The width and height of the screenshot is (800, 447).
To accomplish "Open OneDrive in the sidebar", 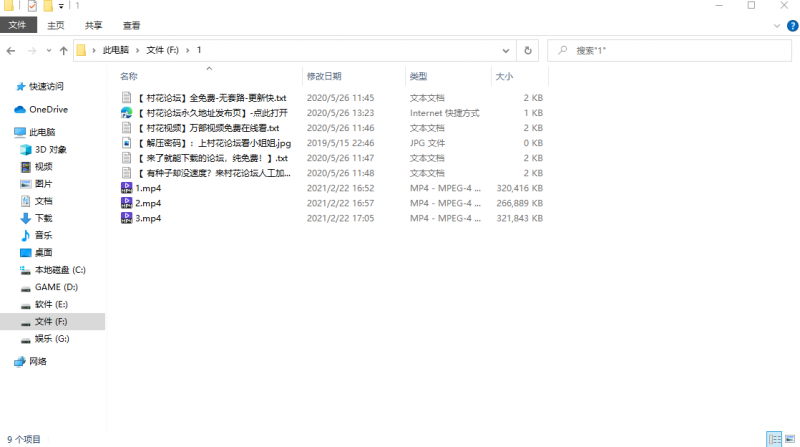I will tap(48, 109).
